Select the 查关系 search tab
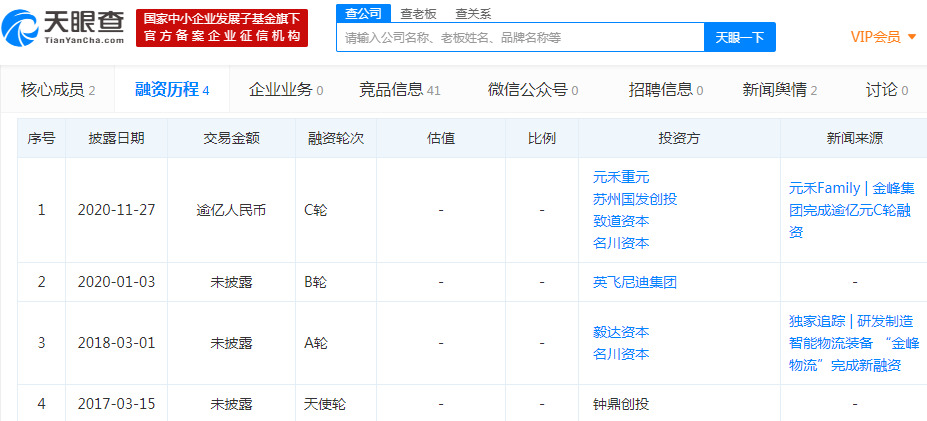The height and width of the screenshot is (421, 927). pos(474,14)
